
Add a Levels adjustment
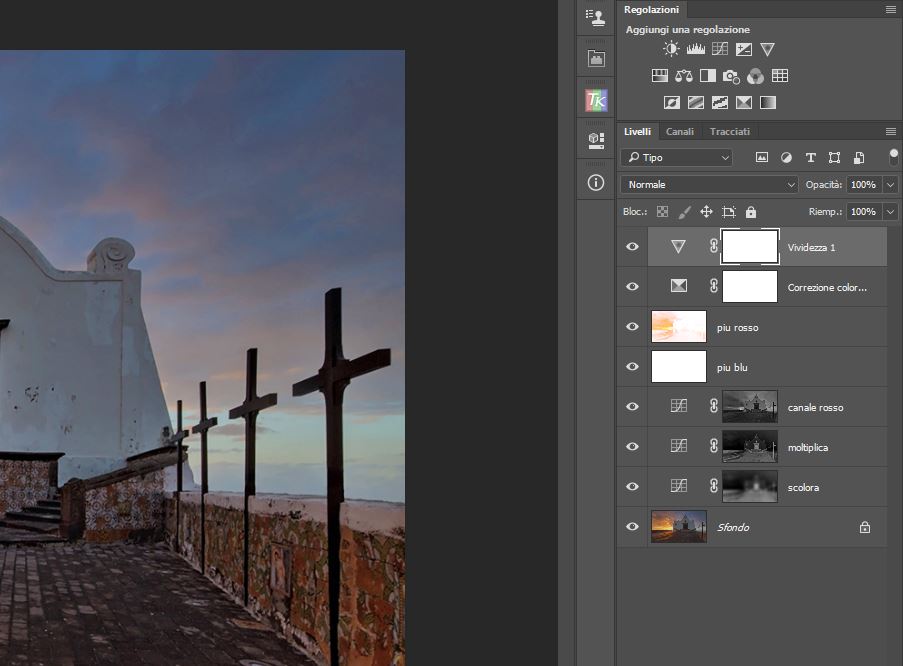click(696, 49)
